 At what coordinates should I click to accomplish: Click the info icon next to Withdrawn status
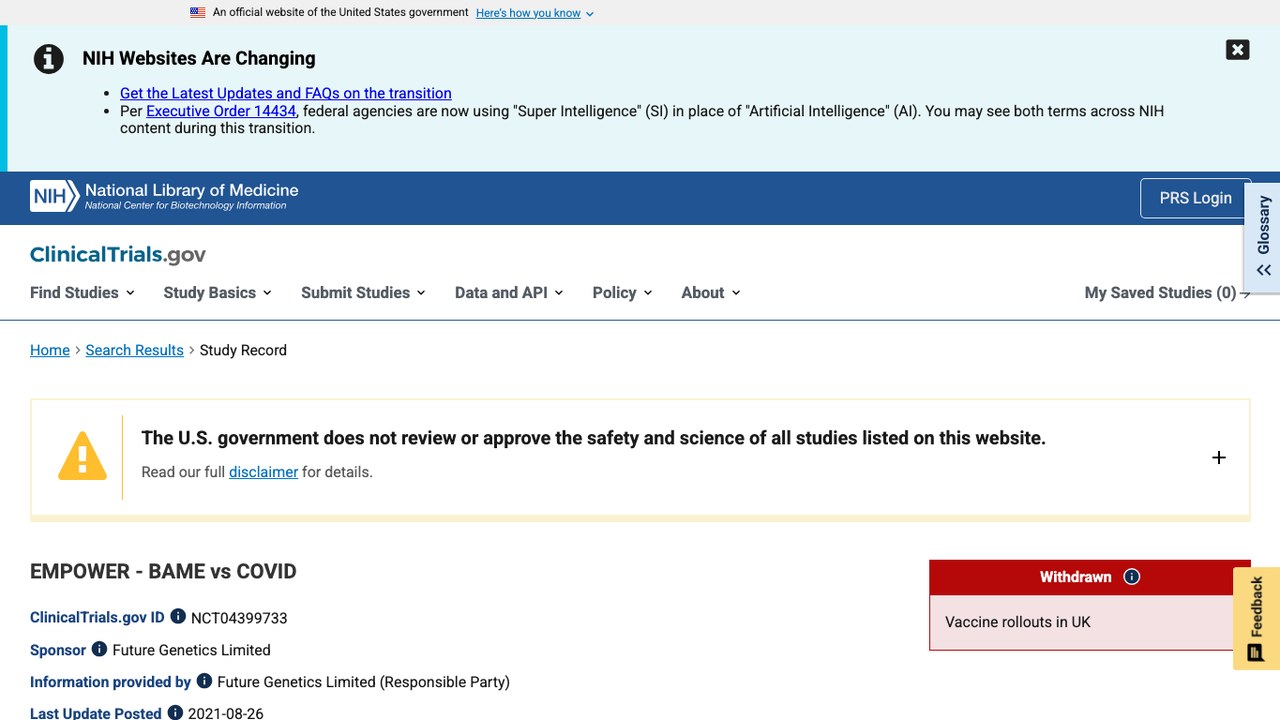tap(1132, 577)
